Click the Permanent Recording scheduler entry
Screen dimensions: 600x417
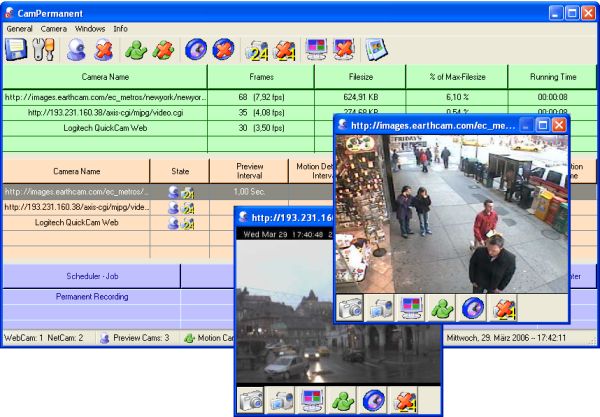(x=92, y=297)
